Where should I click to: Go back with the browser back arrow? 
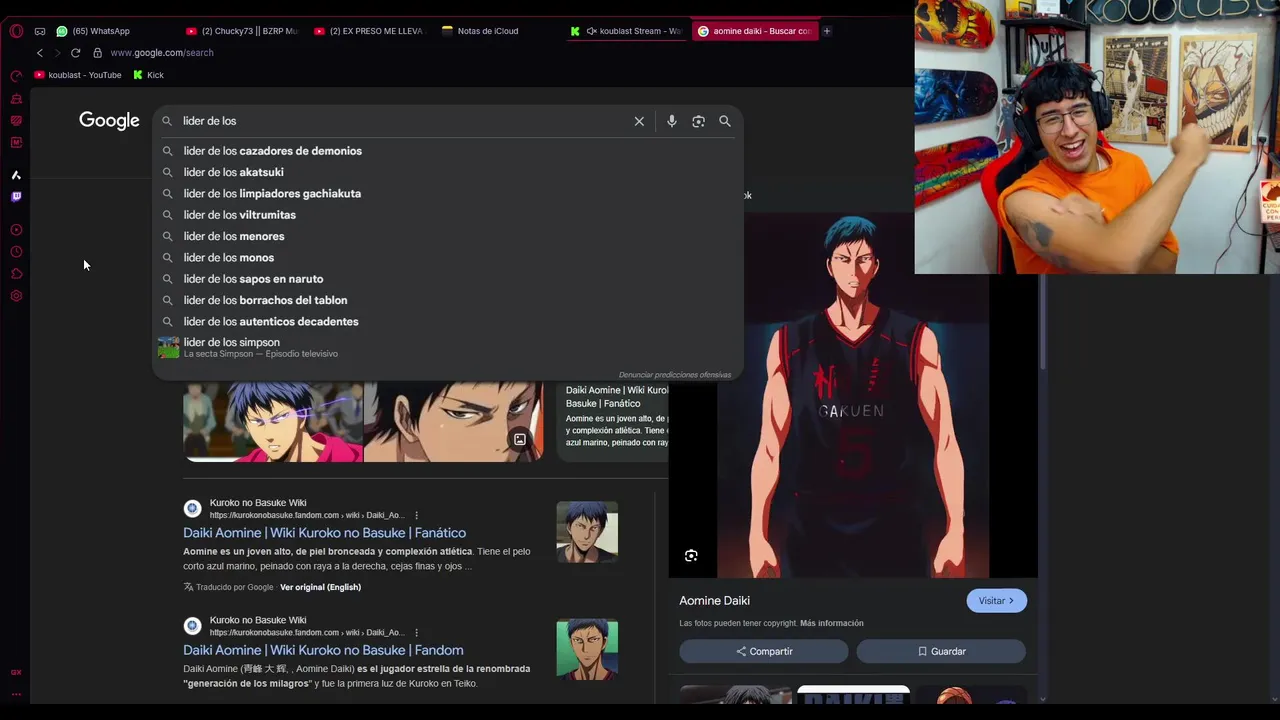tap(40, 53)
